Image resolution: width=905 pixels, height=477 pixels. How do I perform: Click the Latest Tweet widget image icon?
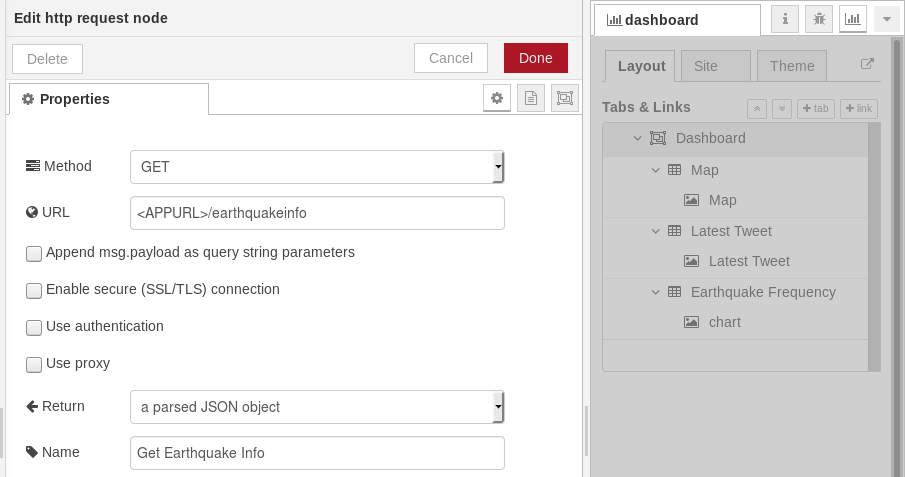coord(691,262)
